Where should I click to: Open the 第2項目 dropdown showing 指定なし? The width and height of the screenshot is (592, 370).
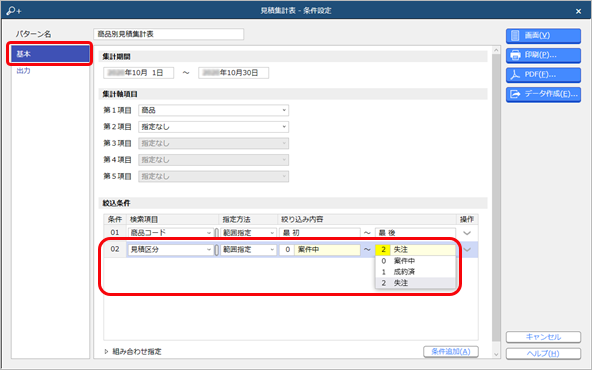click(213, 127)
